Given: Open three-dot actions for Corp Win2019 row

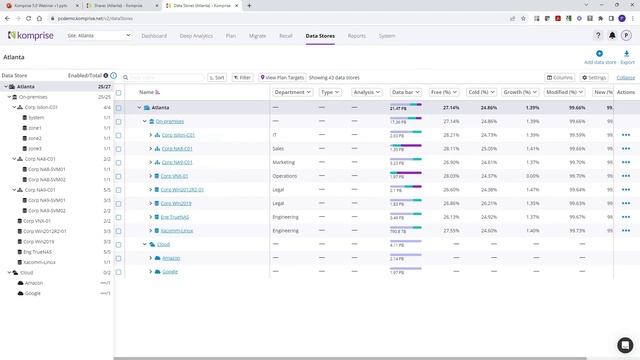Looking at the screenshot, I should click(x=626, y=203).
